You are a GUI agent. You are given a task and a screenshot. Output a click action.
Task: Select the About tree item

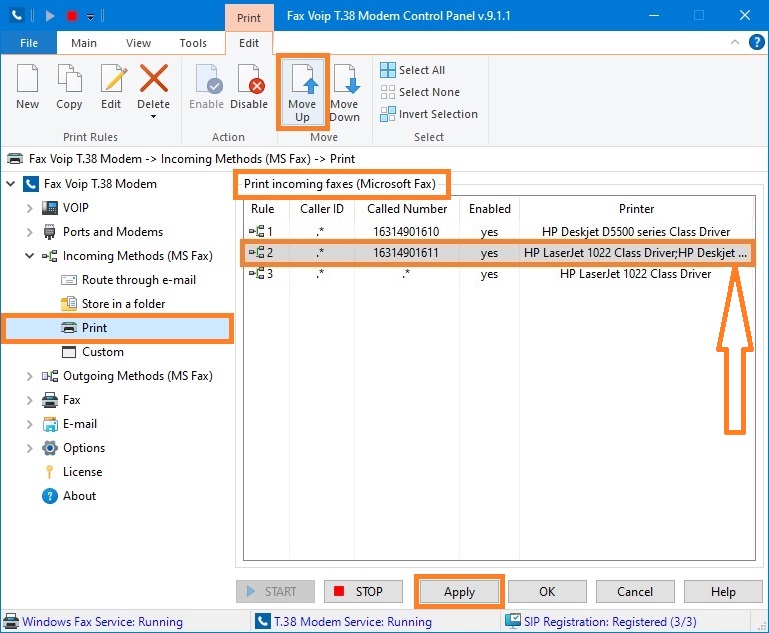(x=69, y=496)
